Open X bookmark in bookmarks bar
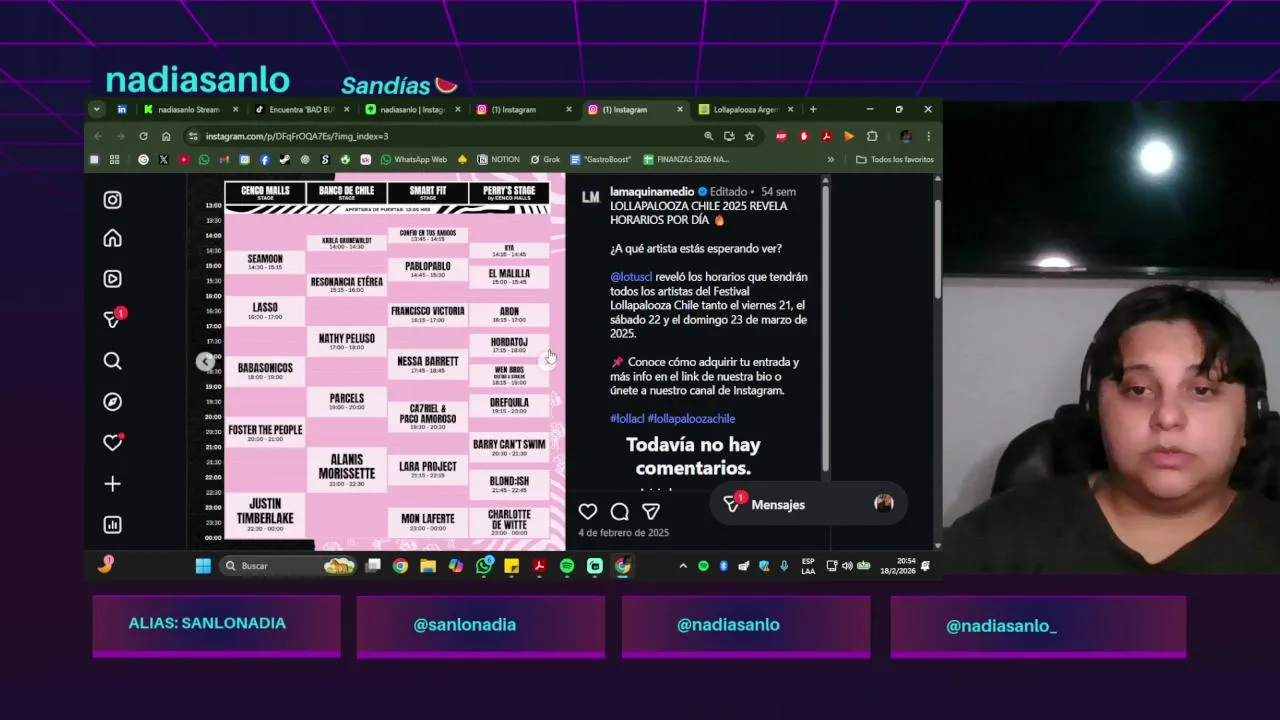Viewport: 1280px width, 720px height. (x=163, y=159)
